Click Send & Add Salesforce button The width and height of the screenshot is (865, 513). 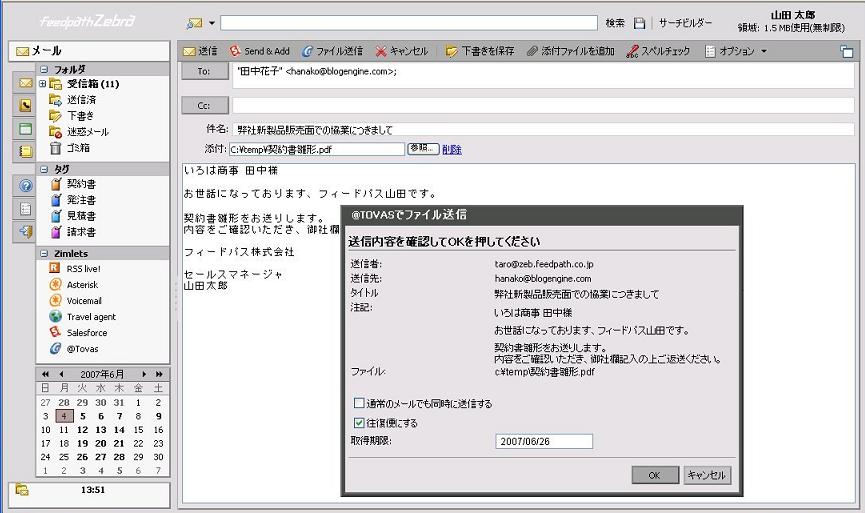(x=260, y=51)
